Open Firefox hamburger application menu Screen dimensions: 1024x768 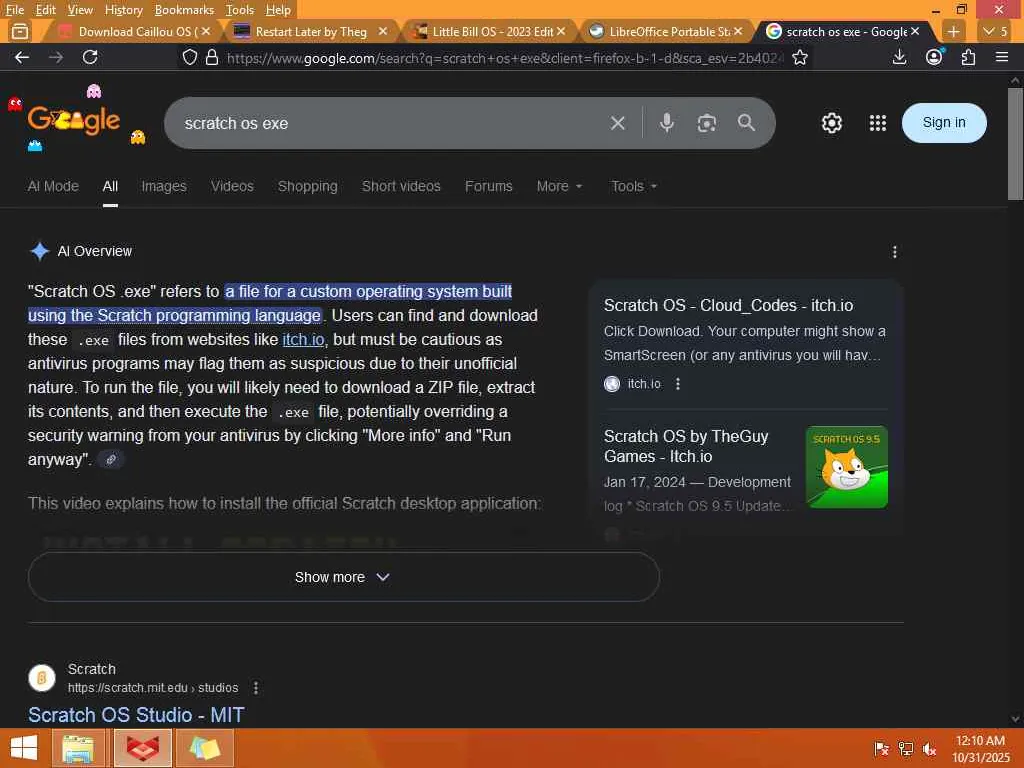click(1002, 57)
